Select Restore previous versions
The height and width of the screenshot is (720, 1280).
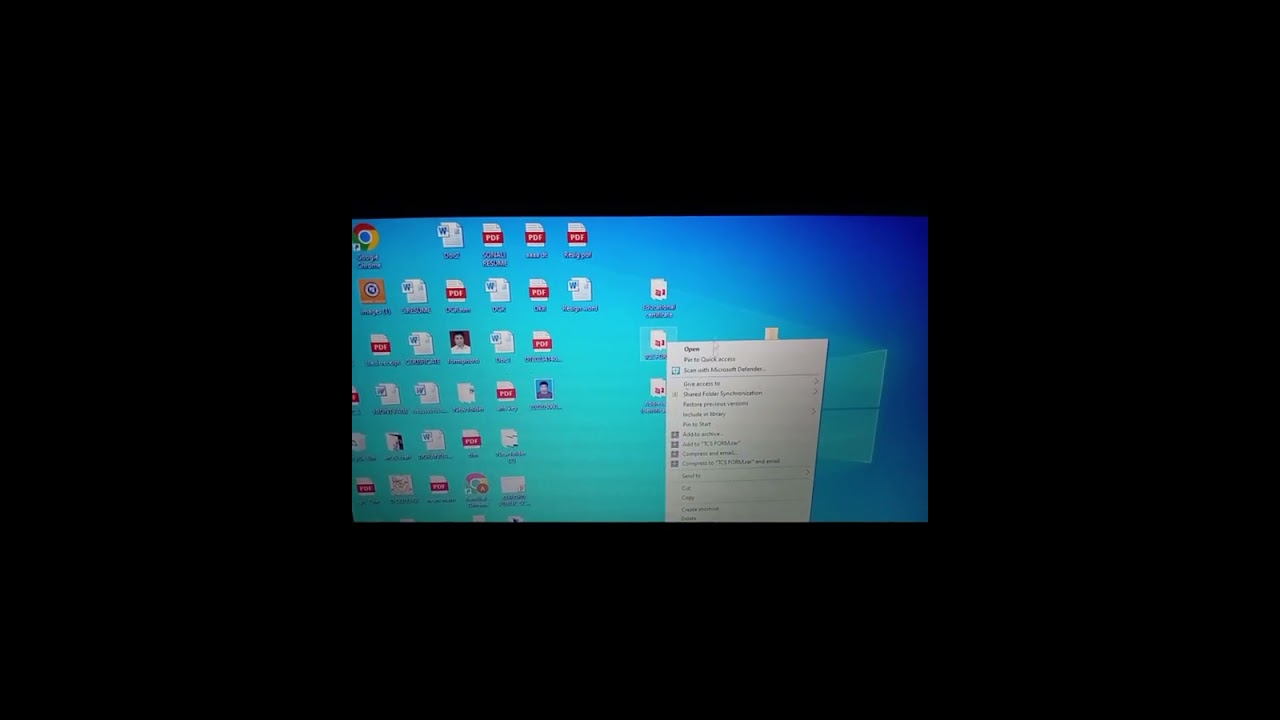click(x=715, y=404)
